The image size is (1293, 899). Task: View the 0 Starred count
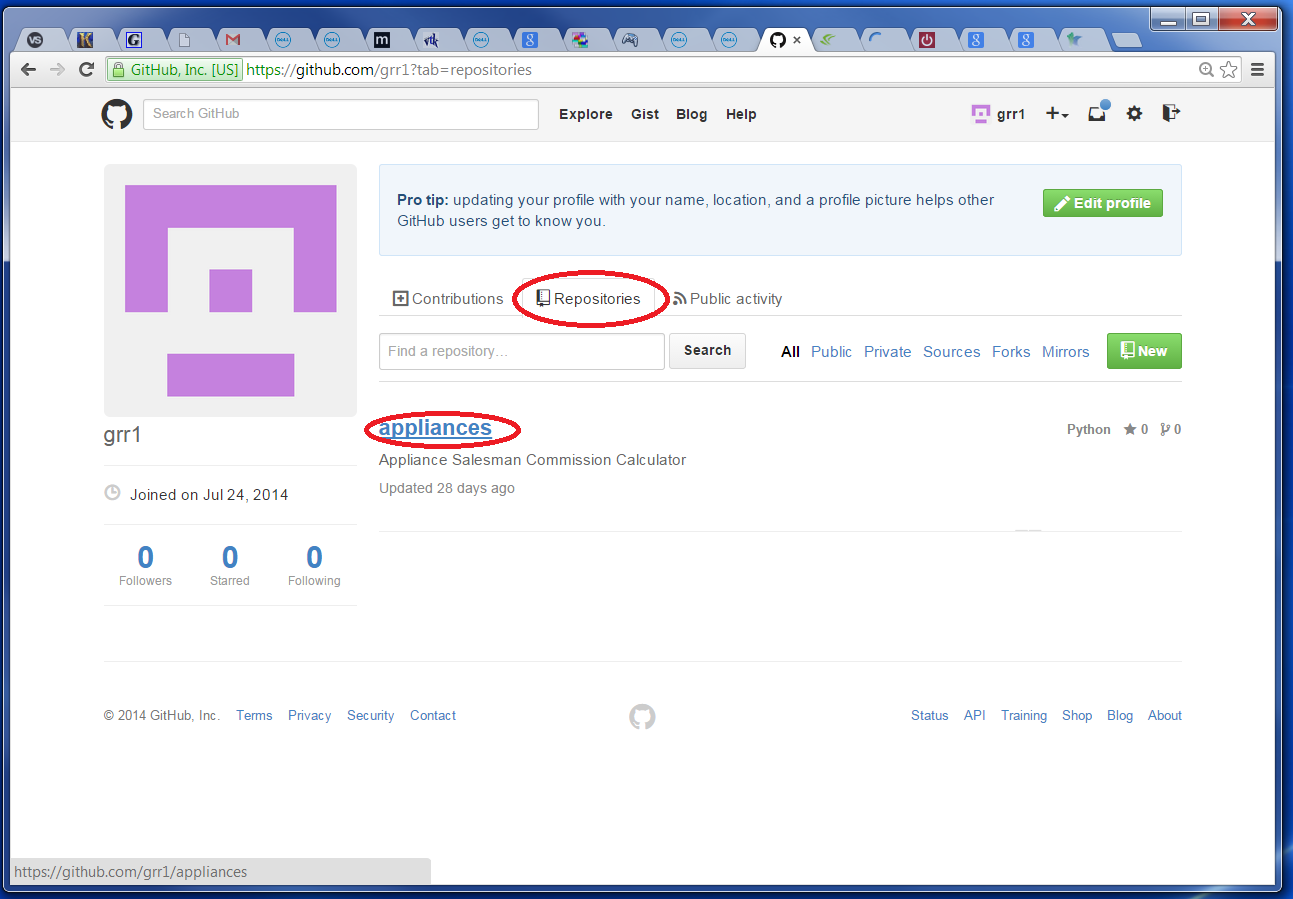230,565
